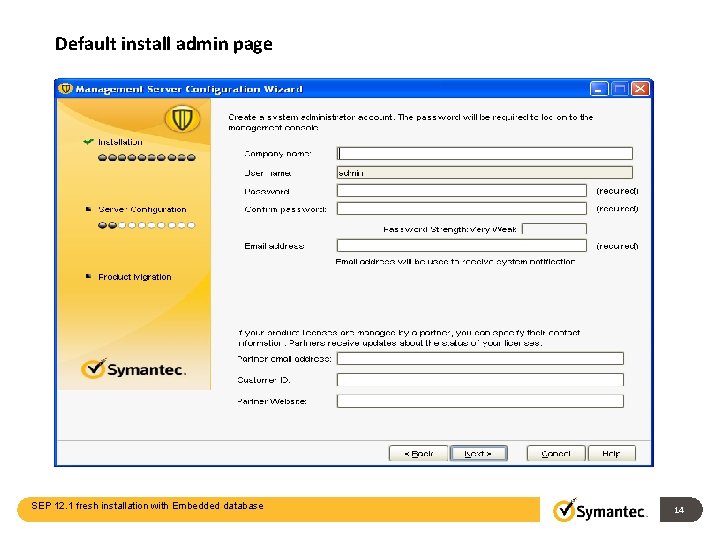Click the slide number 14 badge

point(681,510)
